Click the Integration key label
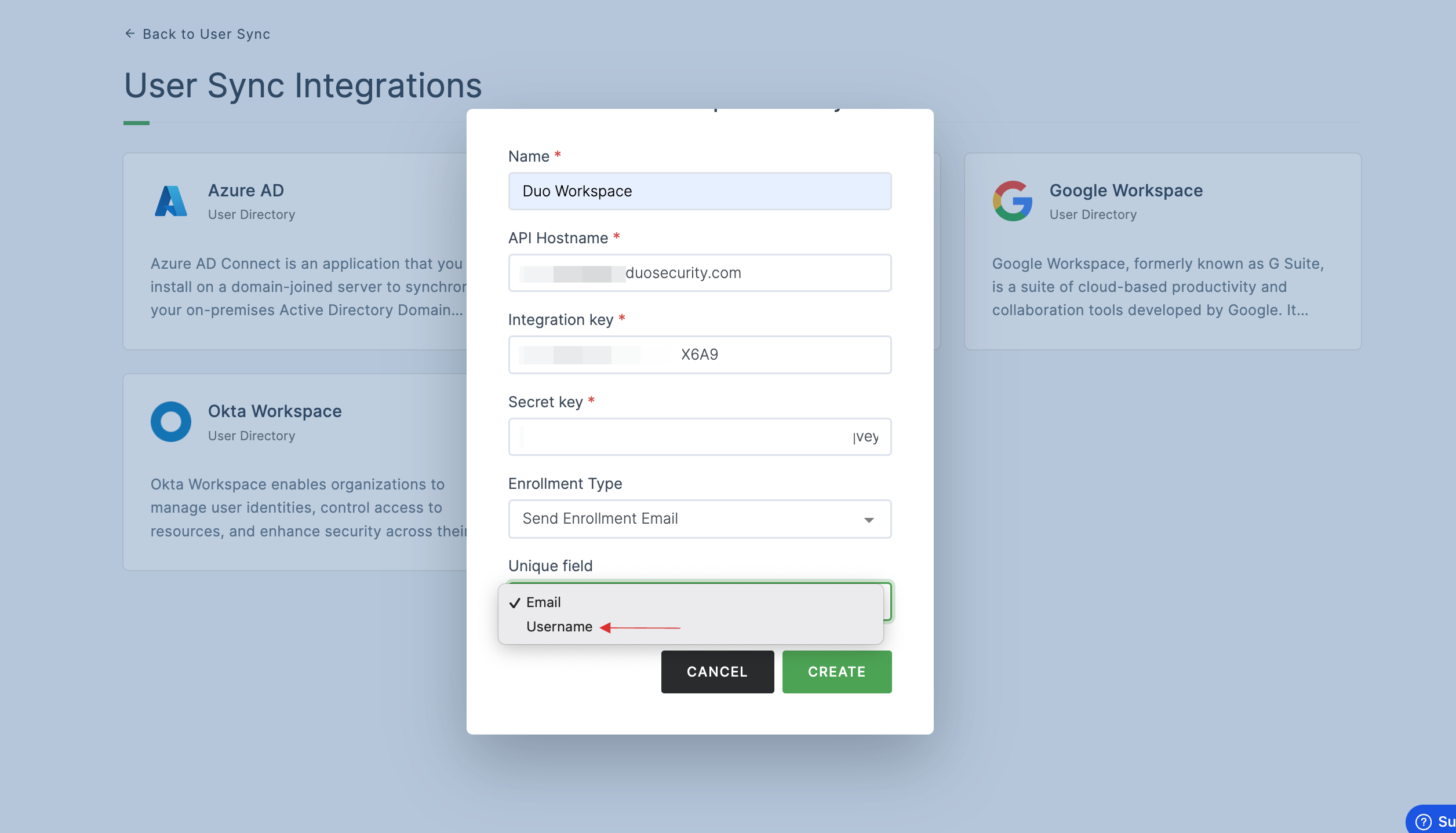Image resolution: width=1456 pixels, height=833 pixels. click(x=560, y=320)
